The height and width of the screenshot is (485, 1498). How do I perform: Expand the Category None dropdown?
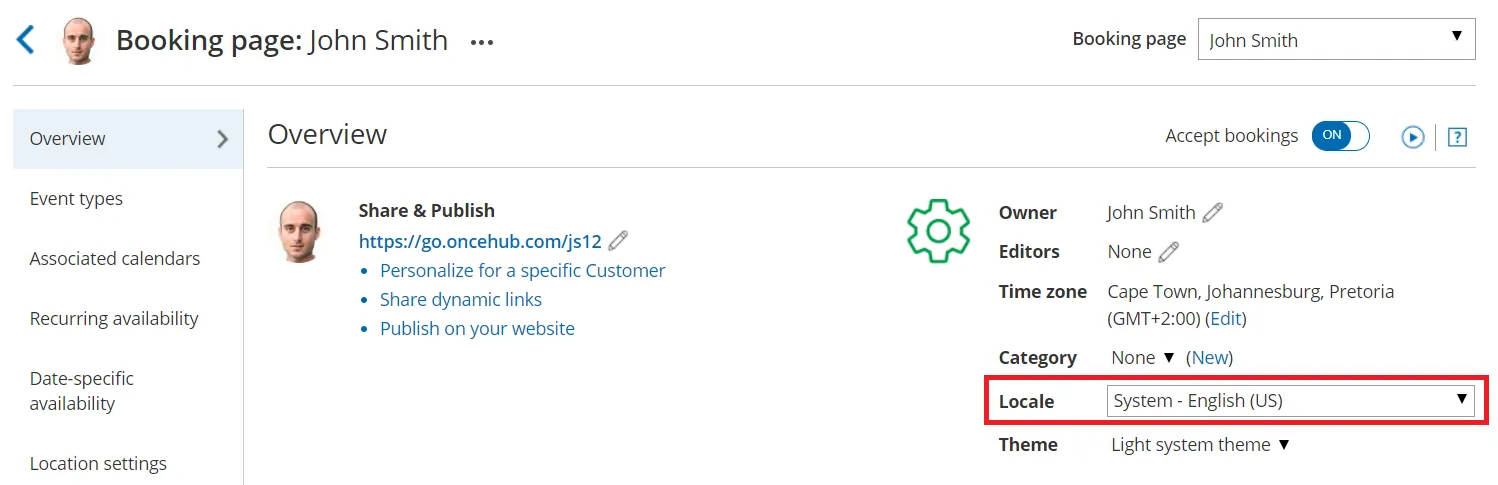[1144, 358]
